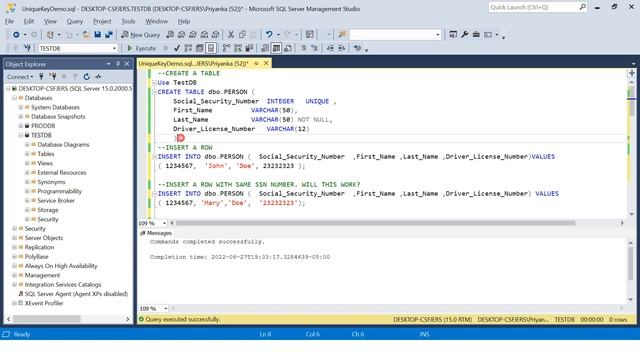Click the Undo arrow icon
Image resolution: width=640 pixels, height=360 pixels.
coord(269,35)
